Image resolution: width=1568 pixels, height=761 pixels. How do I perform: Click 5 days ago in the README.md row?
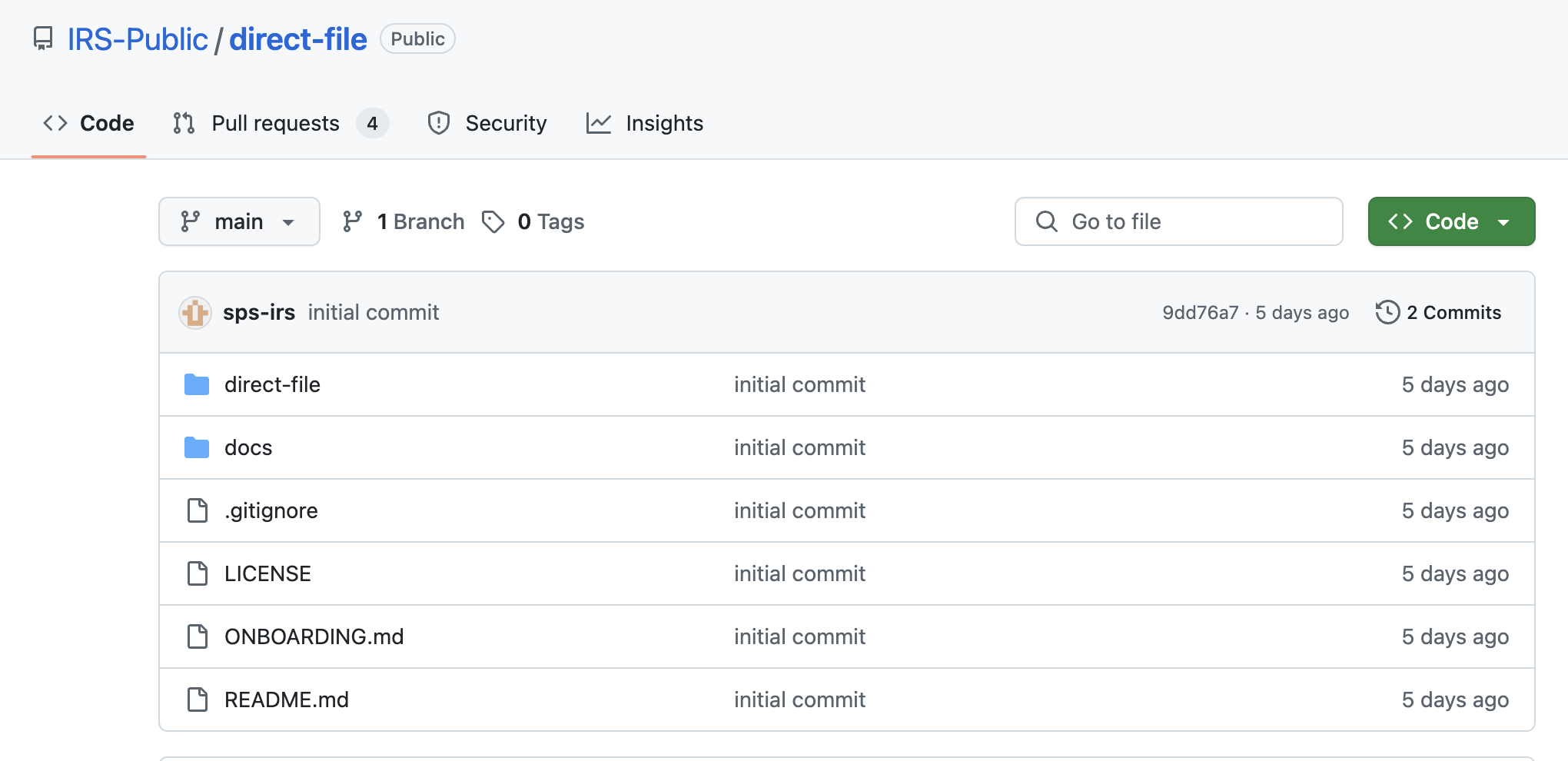click(1455, 700)
